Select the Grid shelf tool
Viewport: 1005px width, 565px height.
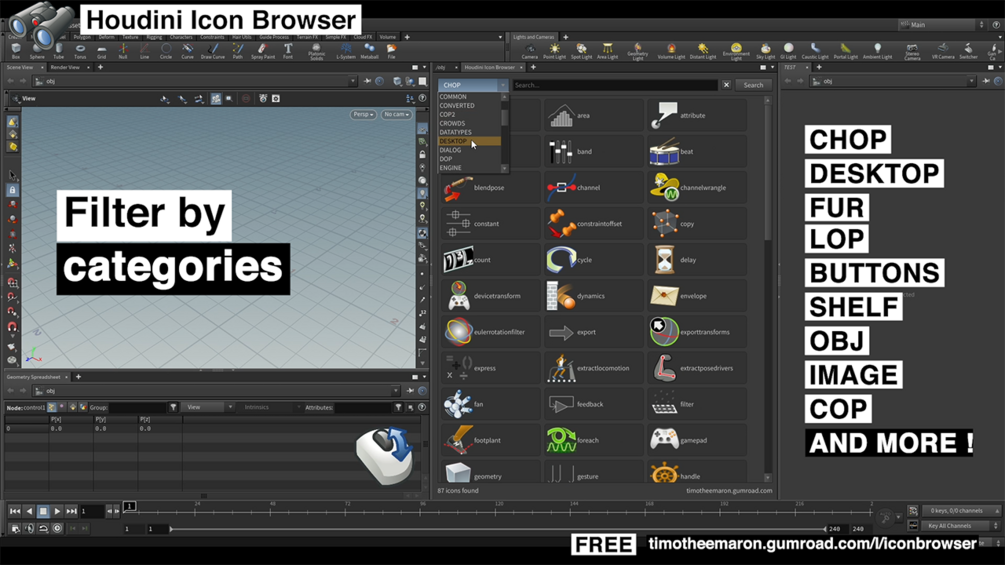[x=101, y=51]
